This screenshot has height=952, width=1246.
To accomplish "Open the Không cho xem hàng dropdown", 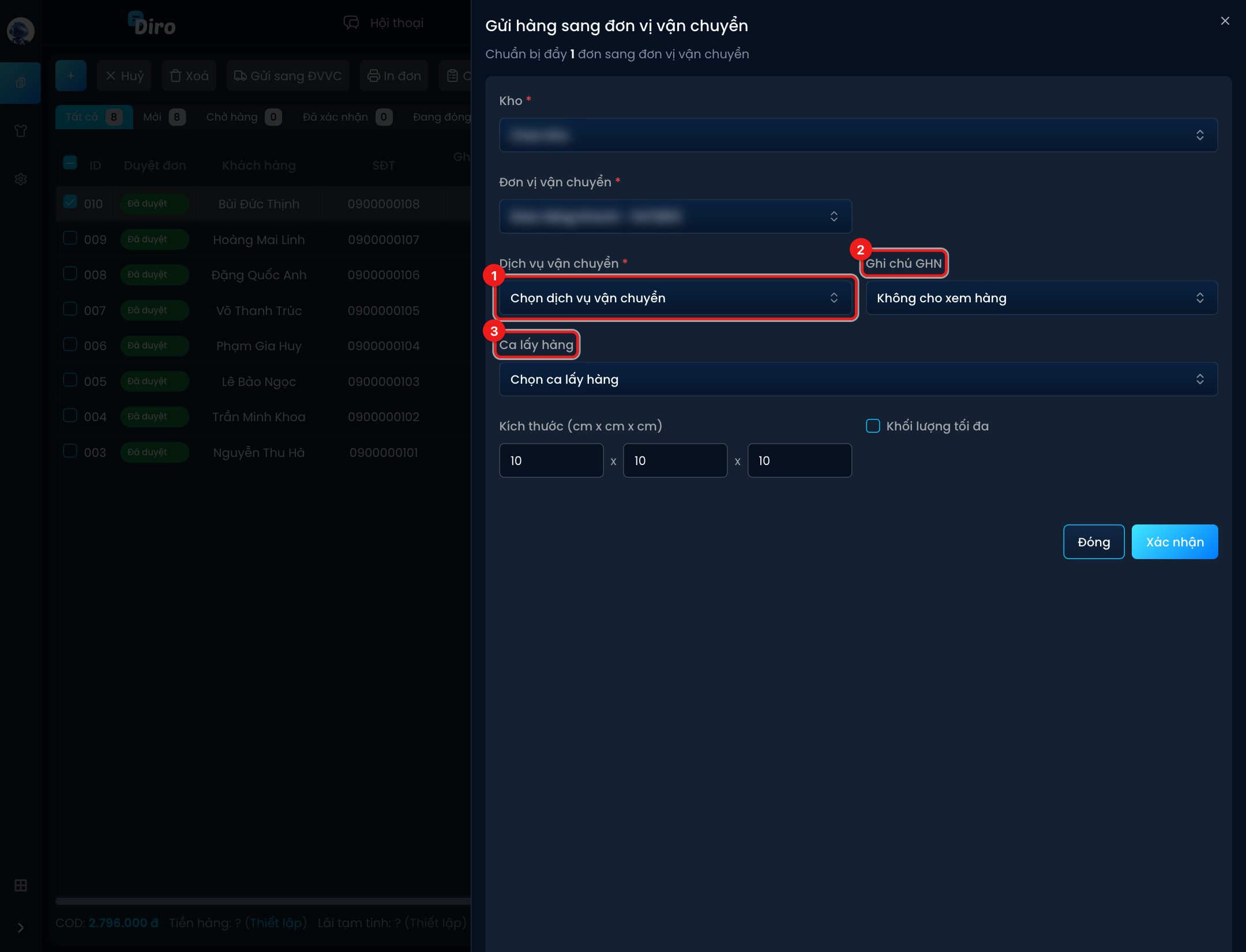I will (x=1041, y=298).
